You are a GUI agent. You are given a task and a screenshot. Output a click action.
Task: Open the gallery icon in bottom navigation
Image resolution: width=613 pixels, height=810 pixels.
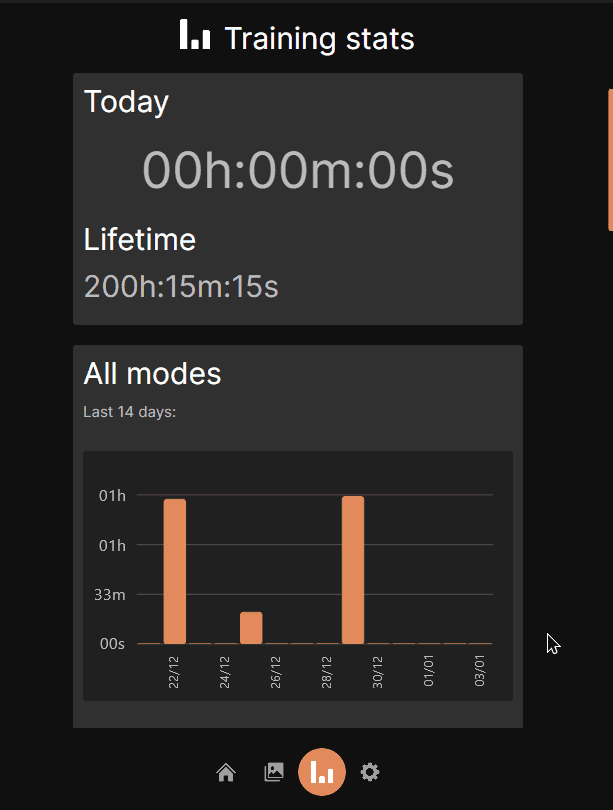[x=273, y=771]
